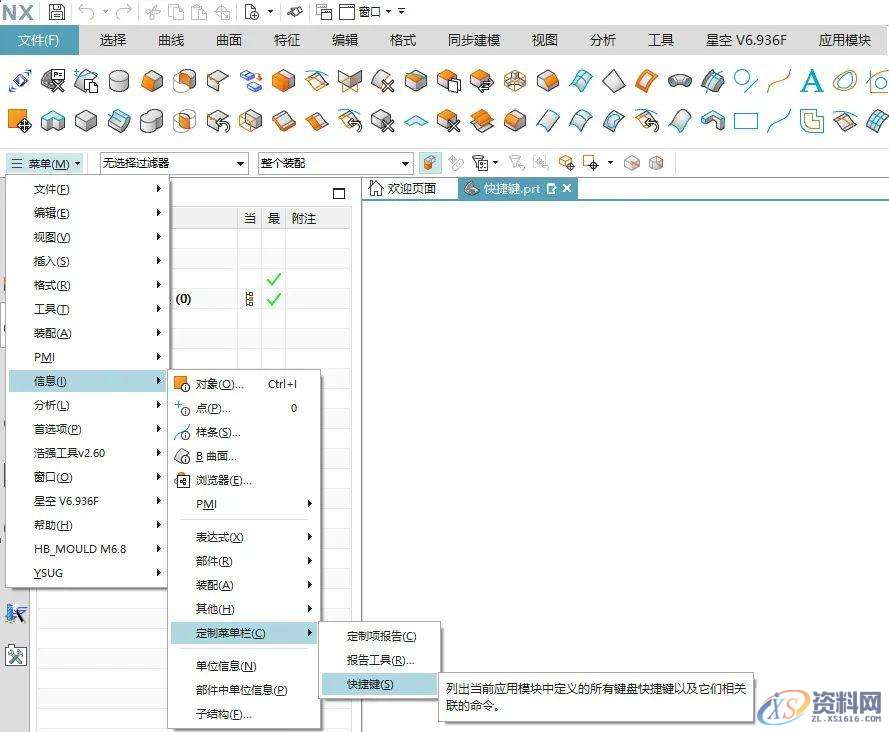
Task: Click the Point info icon beside 点(P)
Action: pyautogui.click(x=181, y=408)
